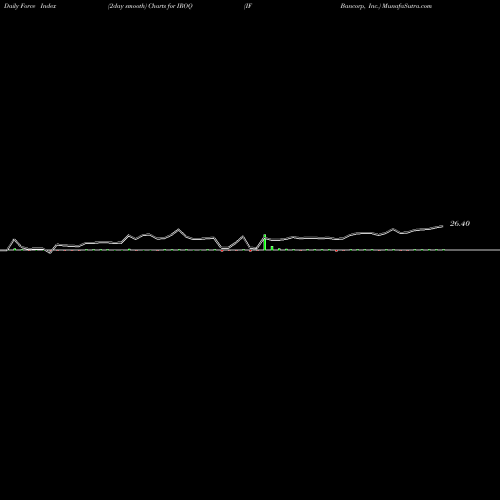Click the '(IF' text in header

(x=248, y=6)
